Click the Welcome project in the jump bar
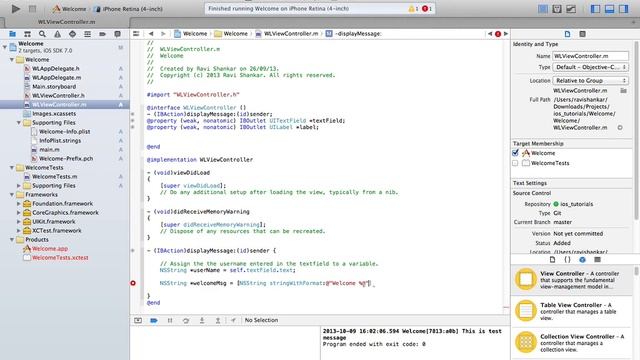Screen dimensions: 640x360 click(190, 34)
